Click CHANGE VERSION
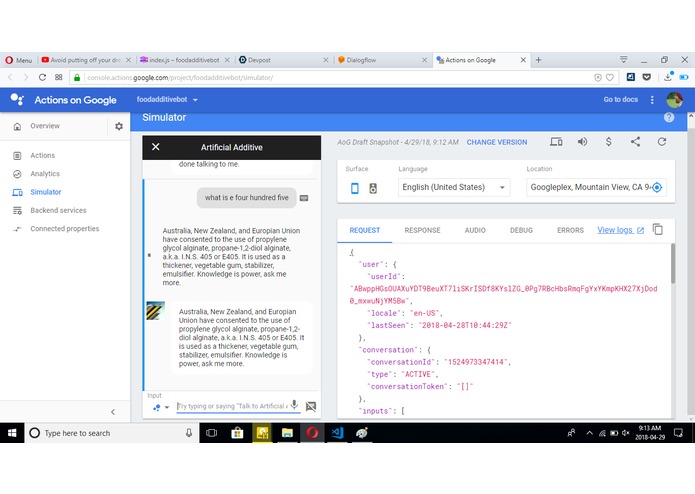 pyautogui.click(x=496, y=142)
